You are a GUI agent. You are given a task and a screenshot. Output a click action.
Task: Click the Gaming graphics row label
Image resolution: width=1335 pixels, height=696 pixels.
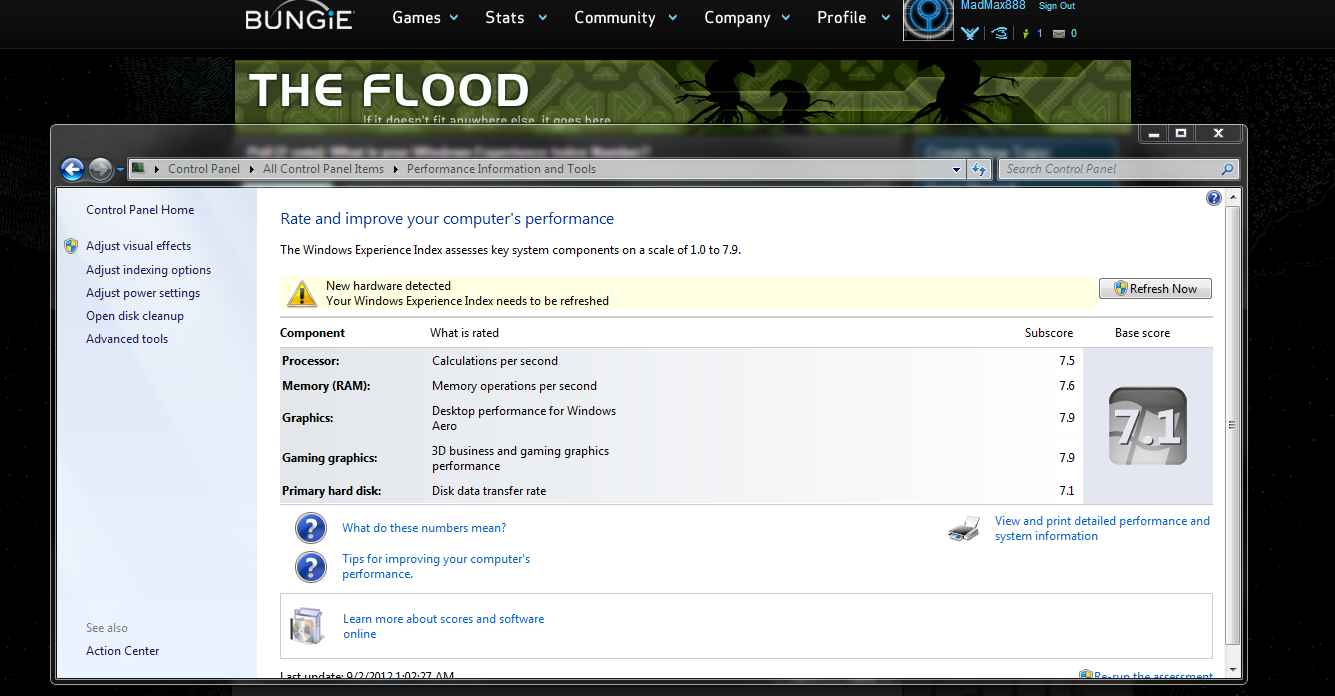tap(329, 458)
